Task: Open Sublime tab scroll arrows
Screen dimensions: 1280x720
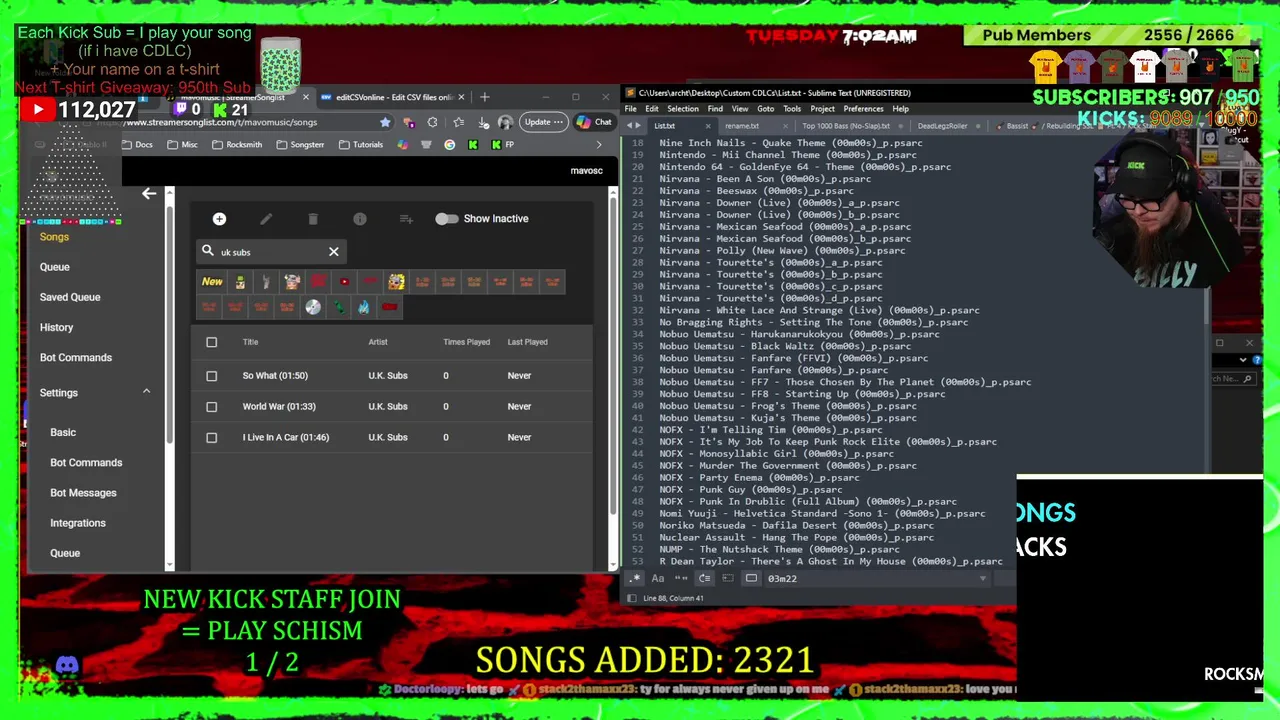Action: coord(633,126)
